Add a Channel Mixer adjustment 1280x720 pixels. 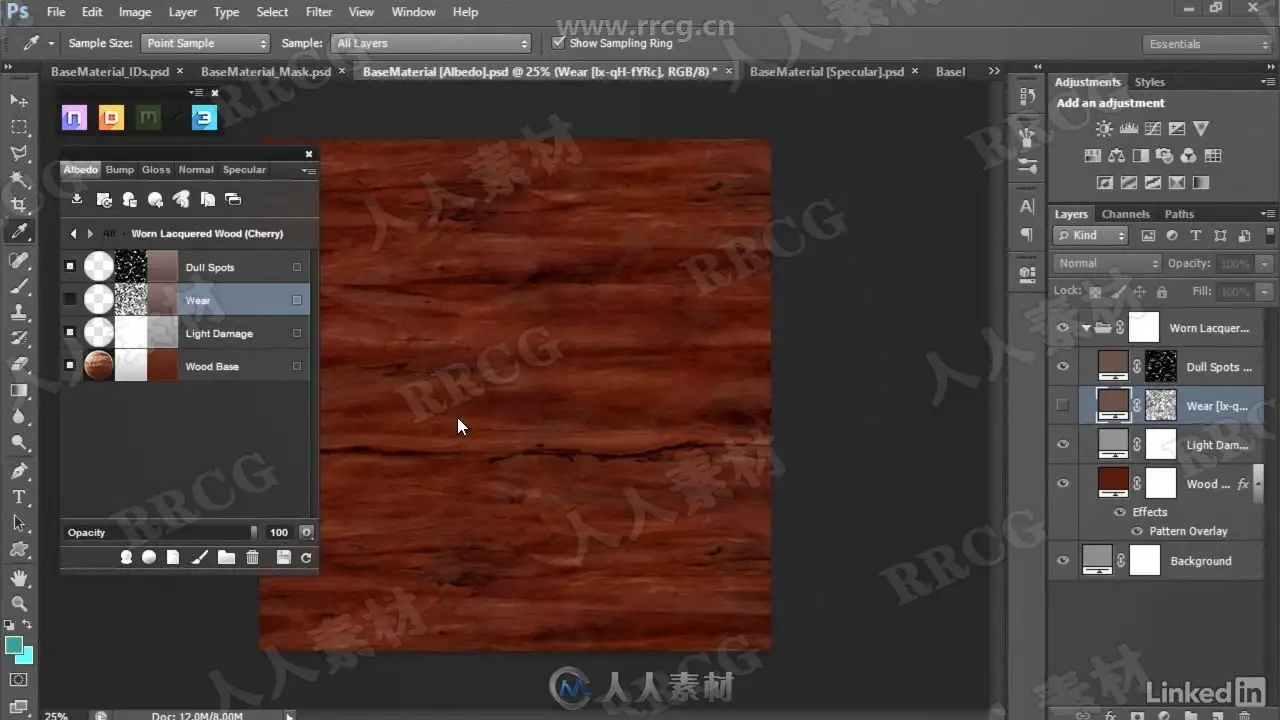[1188, 156]
